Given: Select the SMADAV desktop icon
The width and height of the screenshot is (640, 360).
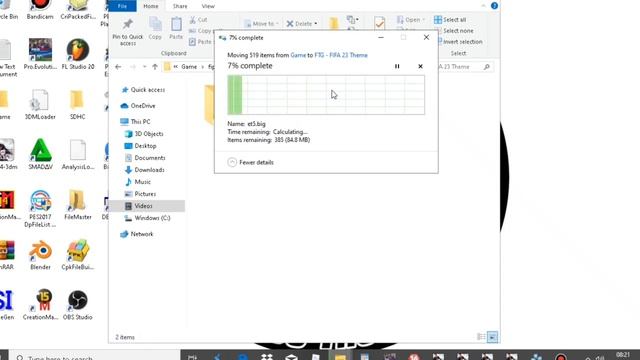Looking at the screenshot, I should coord(40,154).
